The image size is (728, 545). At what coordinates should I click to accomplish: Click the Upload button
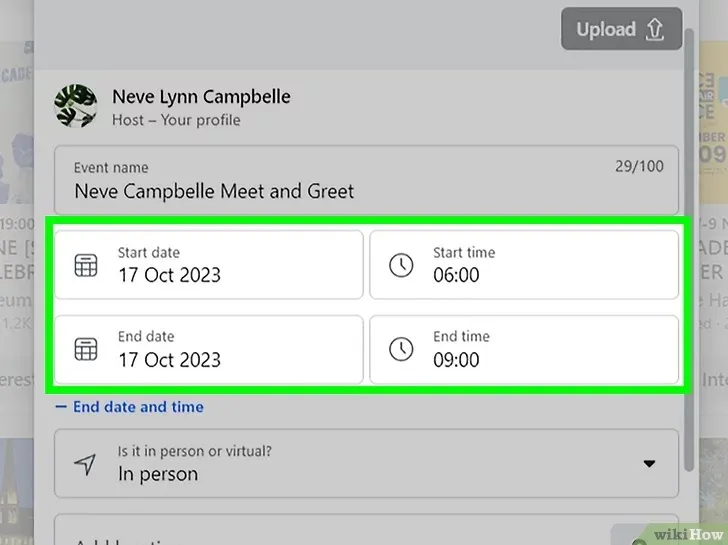tap(621, 29)
